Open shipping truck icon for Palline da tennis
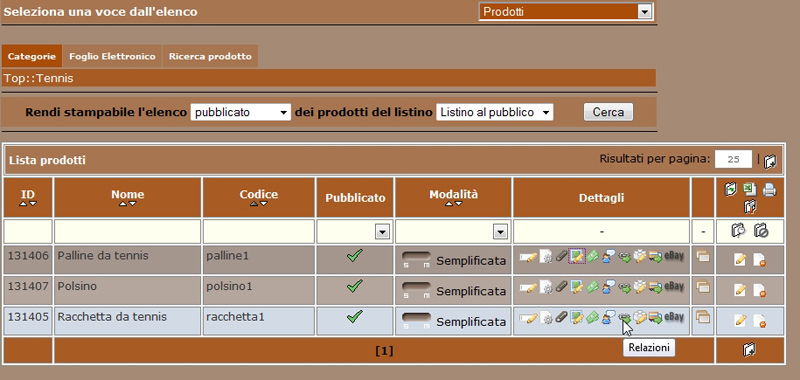The height and width of the screenshot is (380, 800). pos(656,257)
